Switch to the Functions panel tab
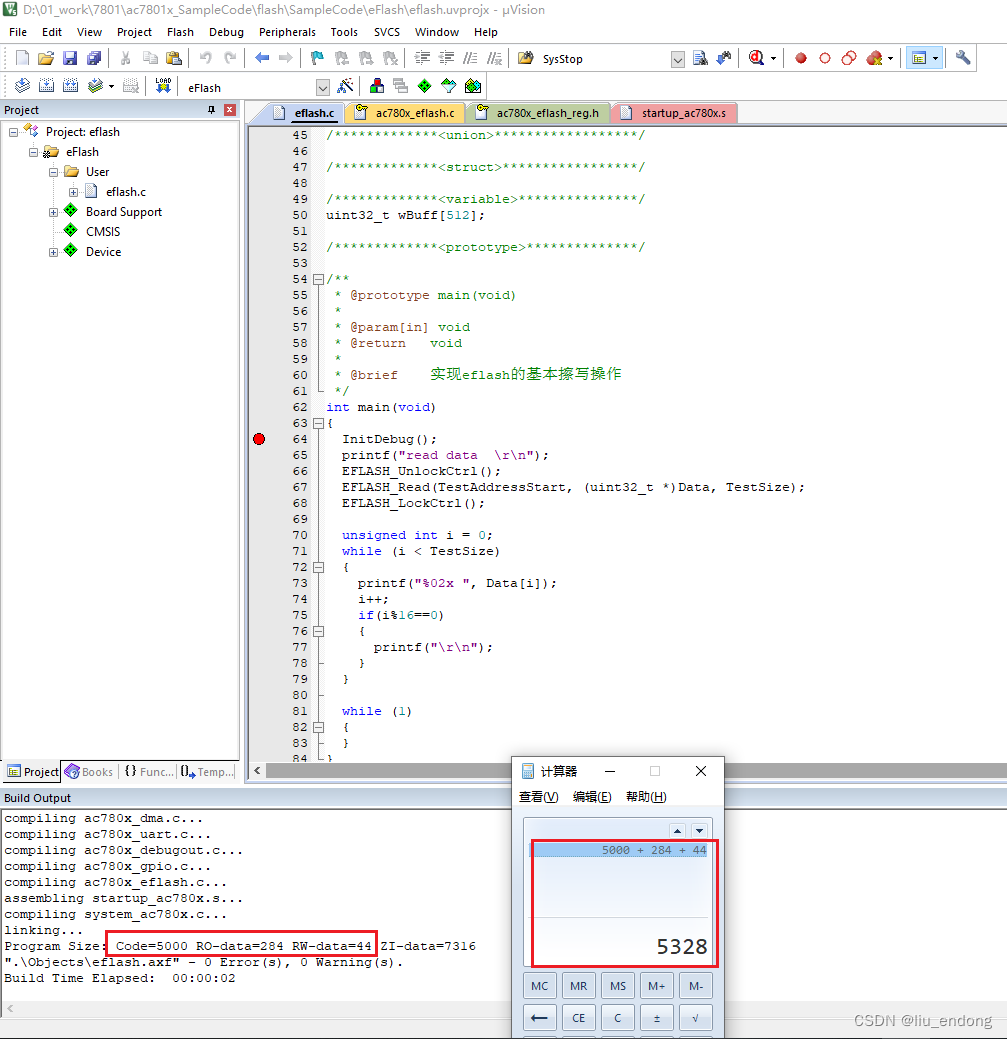 (149, 771)
